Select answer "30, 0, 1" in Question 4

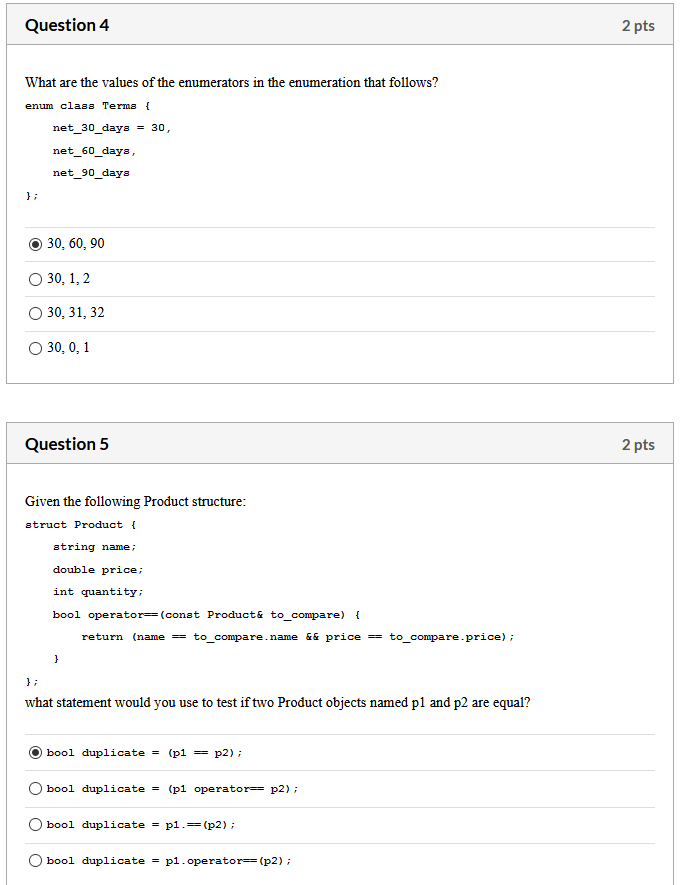point(35,347)
